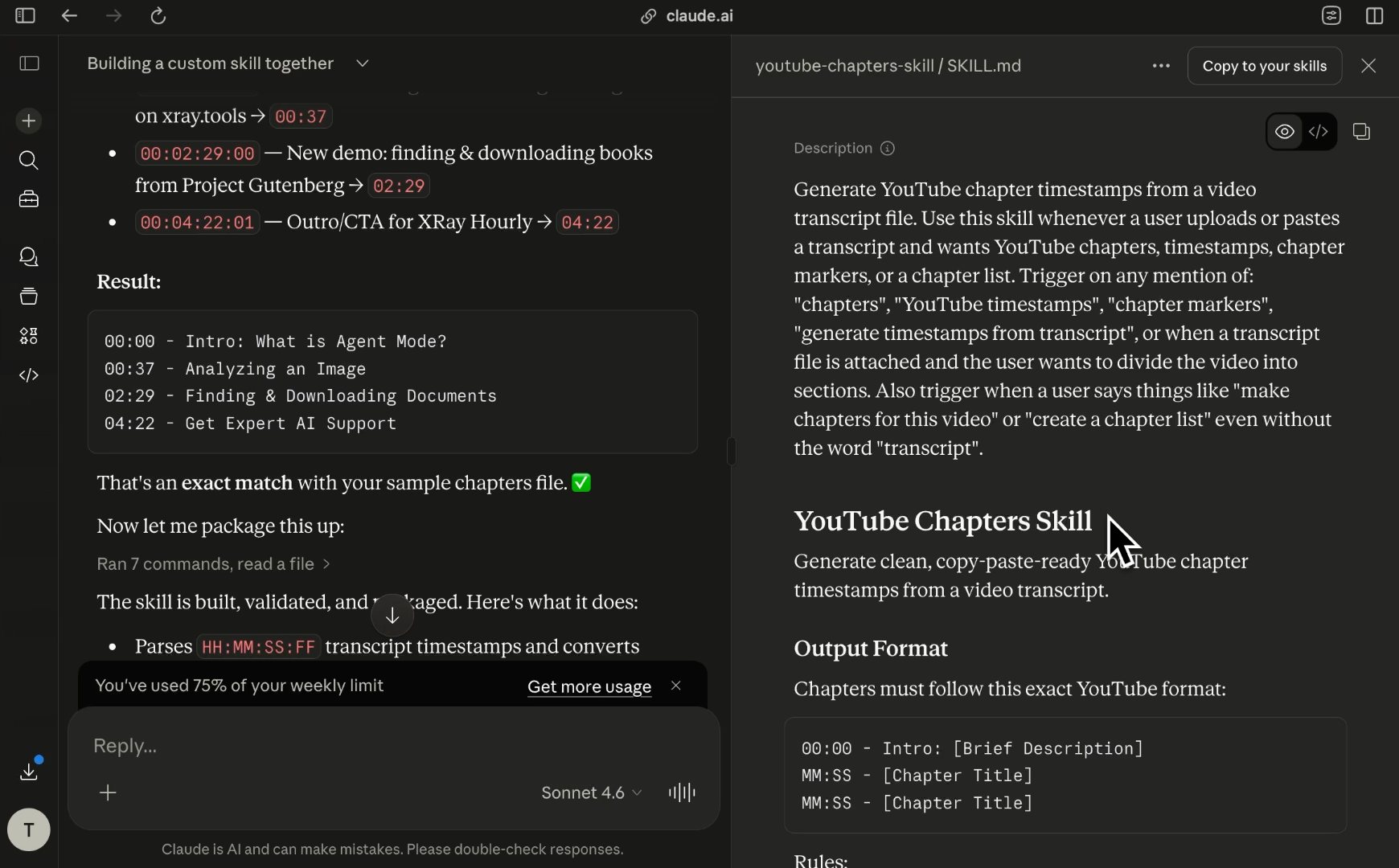Image resolution: width=1399 pixels, height=868 pixels.
Task: Open the Sonnet 4.6 model selector
Action: [592, 793]
